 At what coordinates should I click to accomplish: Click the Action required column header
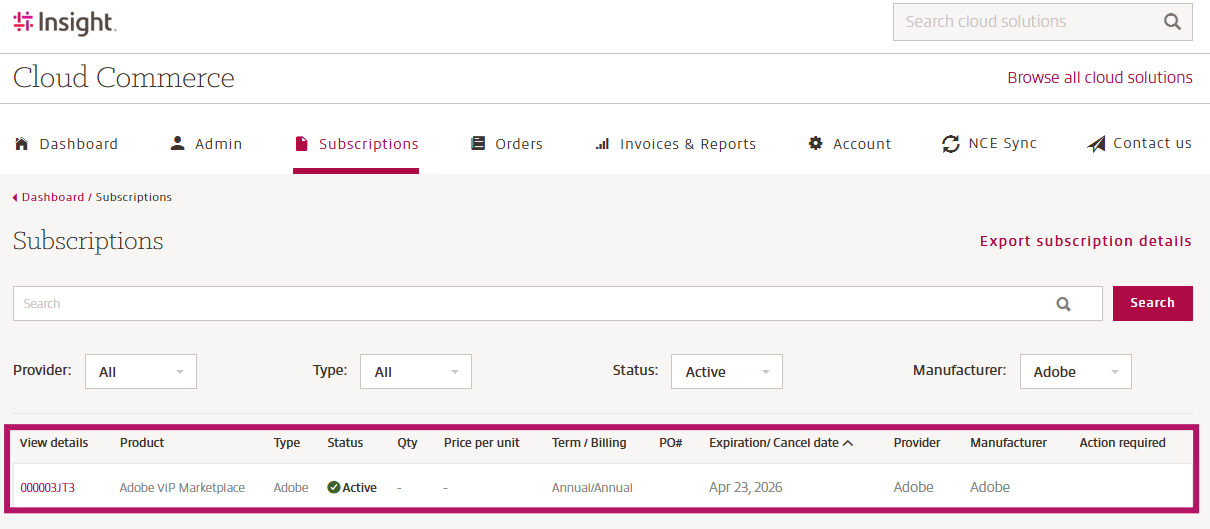point(1122,443)
